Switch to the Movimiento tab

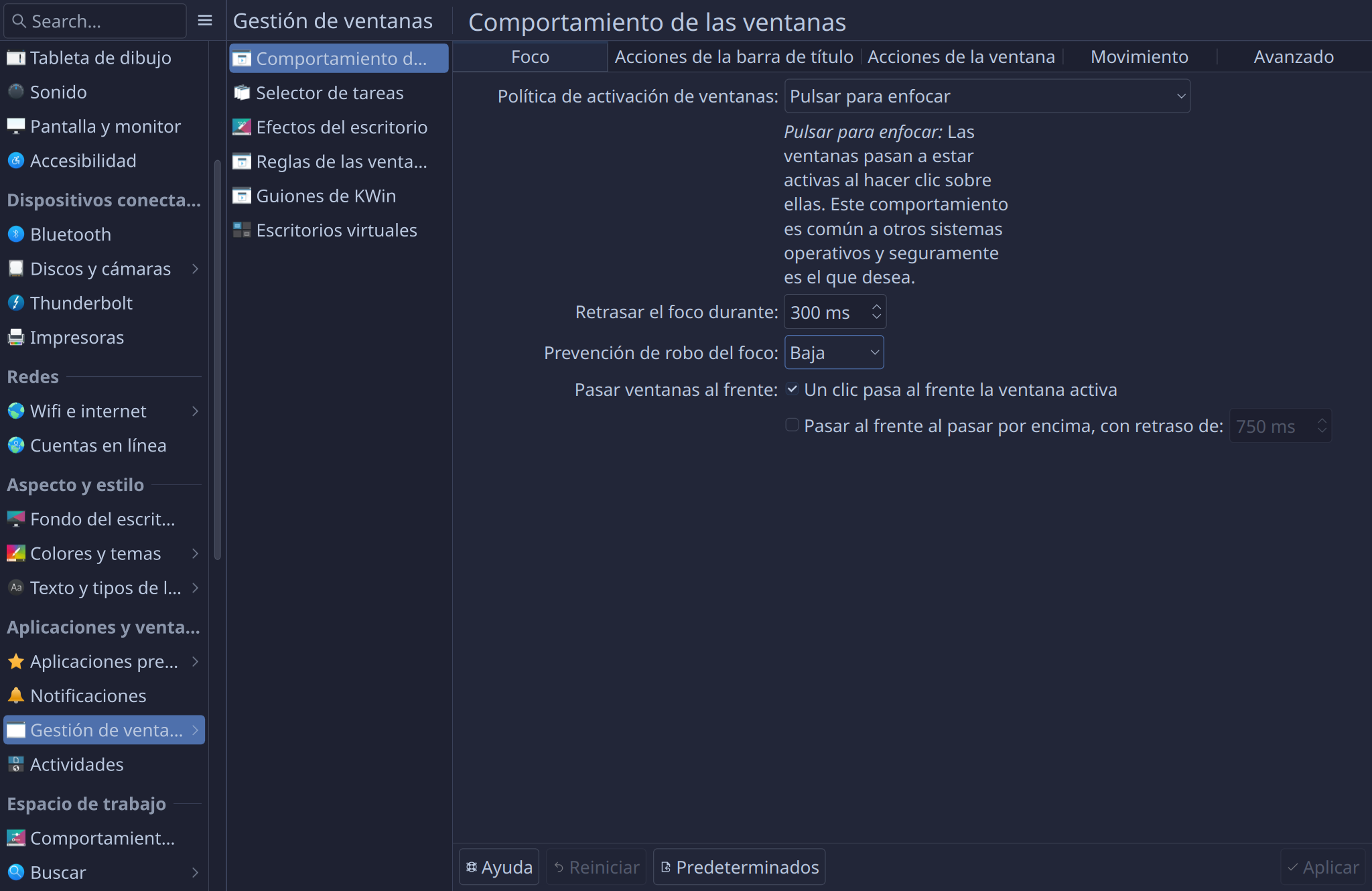point(1139,57)
